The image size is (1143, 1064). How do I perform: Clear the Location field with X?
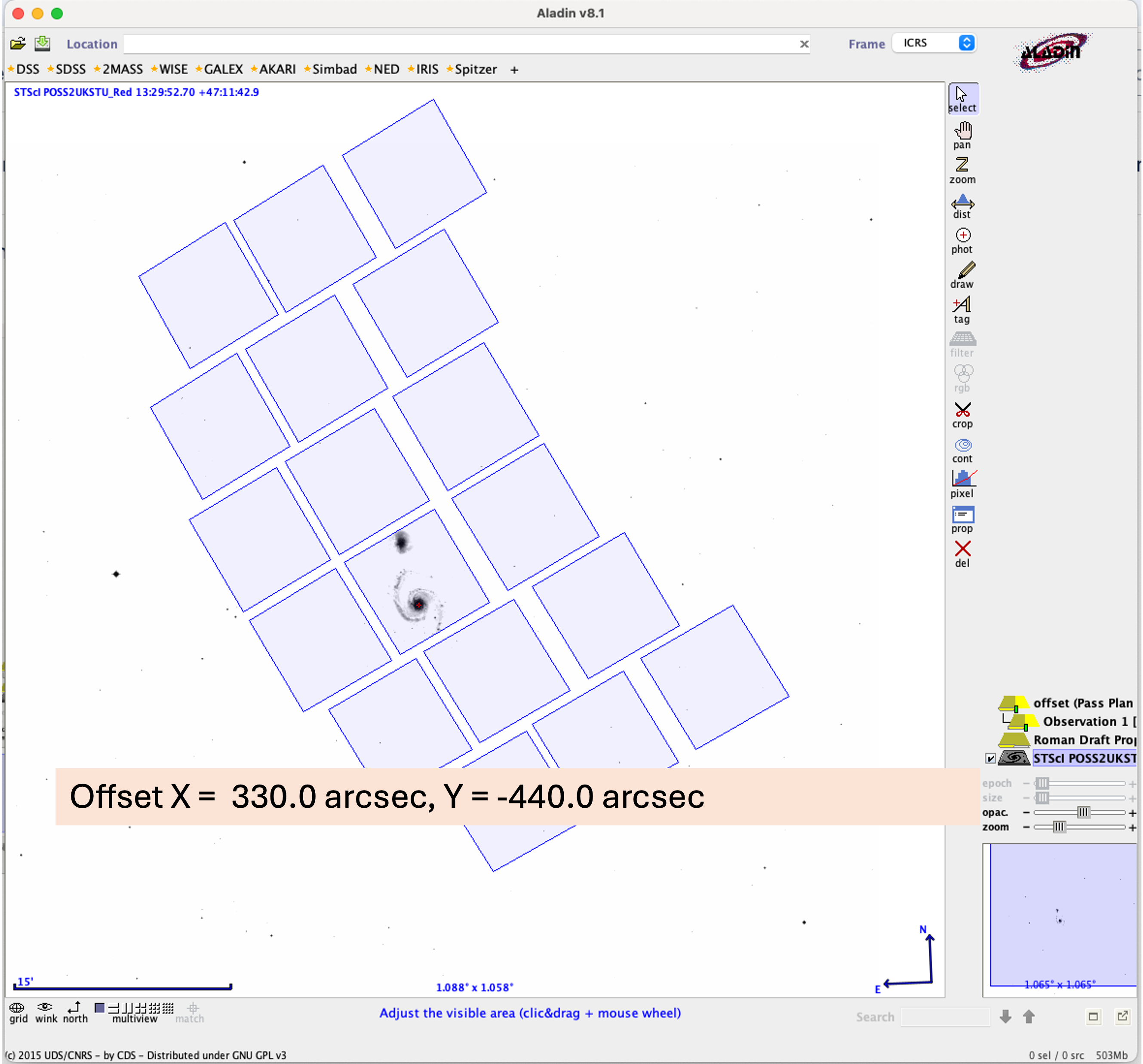(x=804, y=44)
